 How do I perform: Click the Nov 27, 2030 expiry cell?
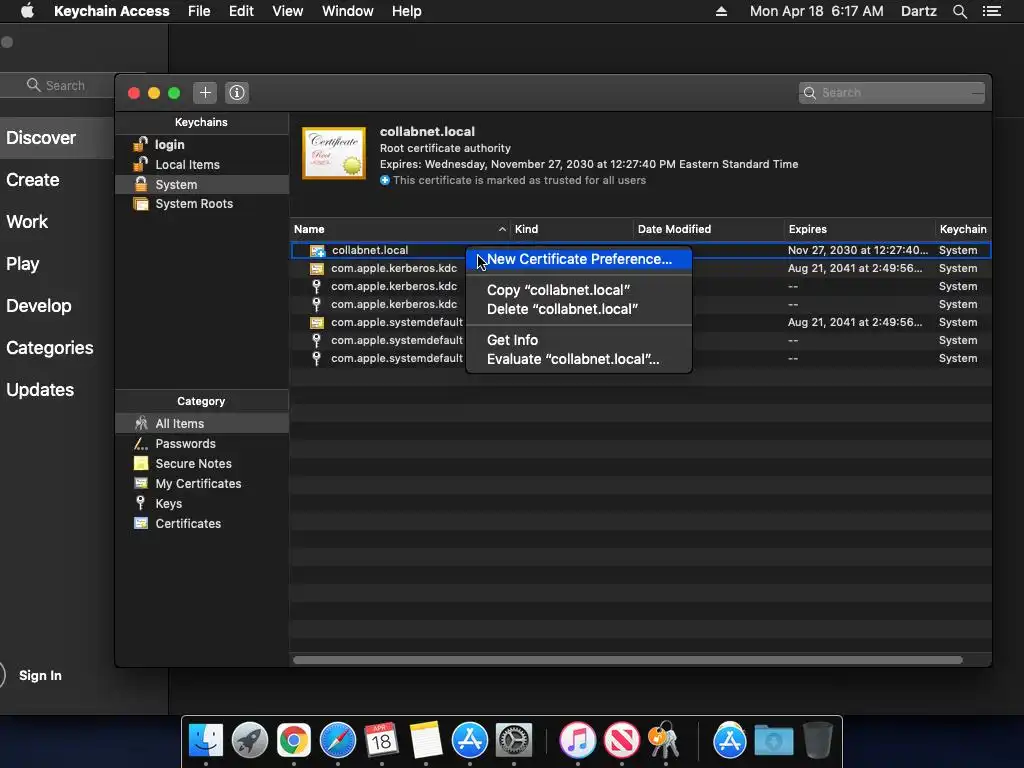(x=857, y=250)
